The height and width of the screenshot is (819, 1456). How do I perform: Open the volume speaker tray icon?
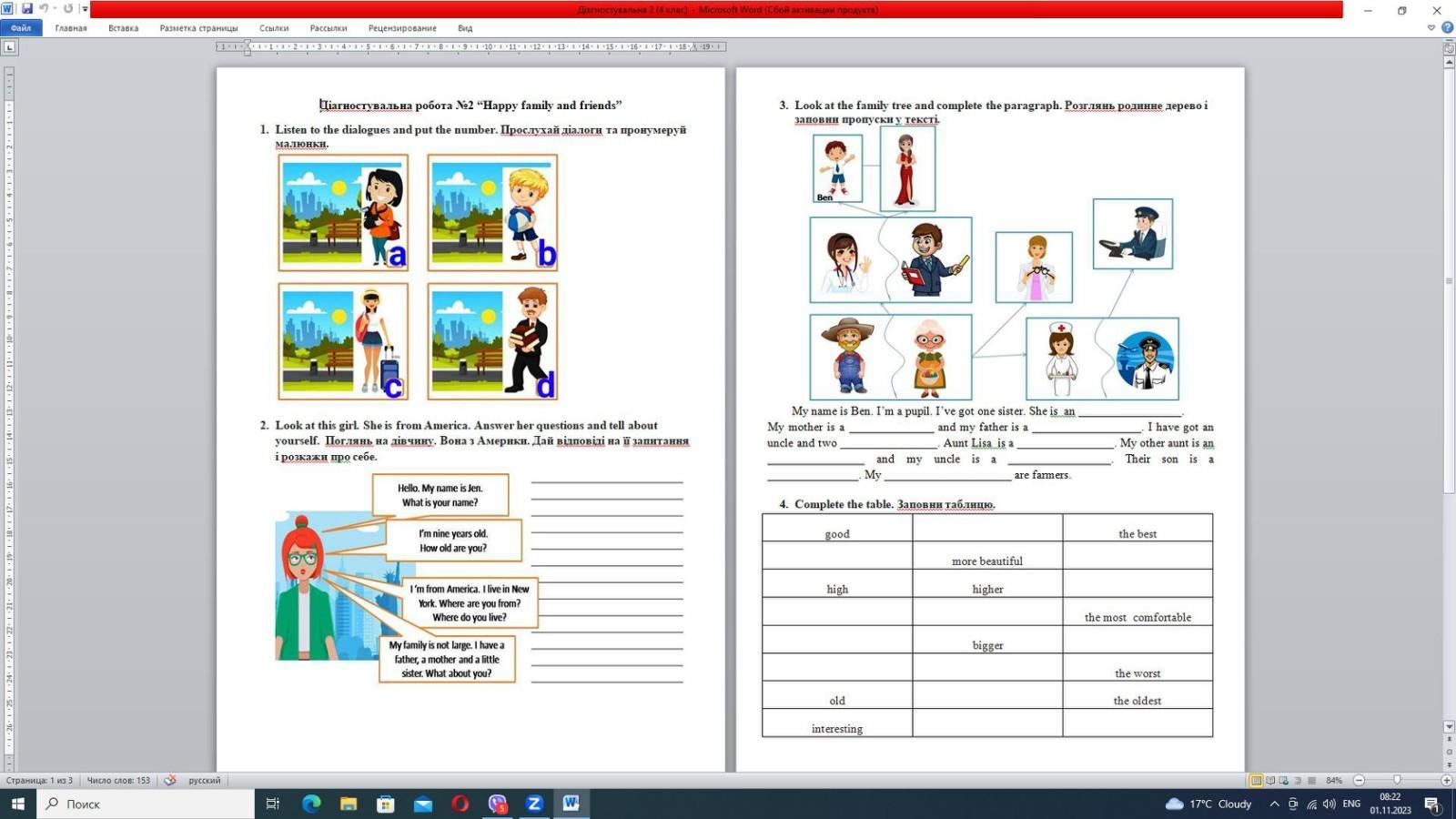click(1330, 804)
